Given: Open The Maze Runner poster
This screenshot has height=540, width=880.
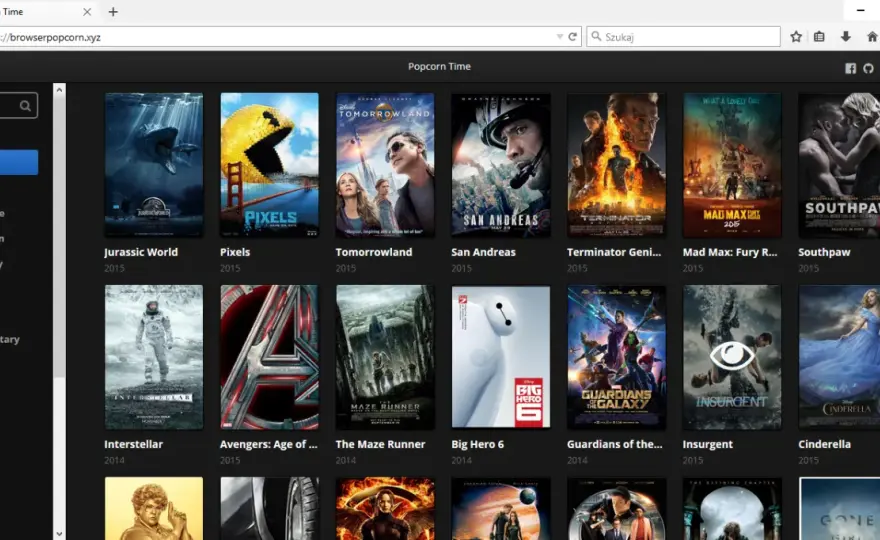Looking at the screenshot, I should pyautogui.click(x=385, y=357).
